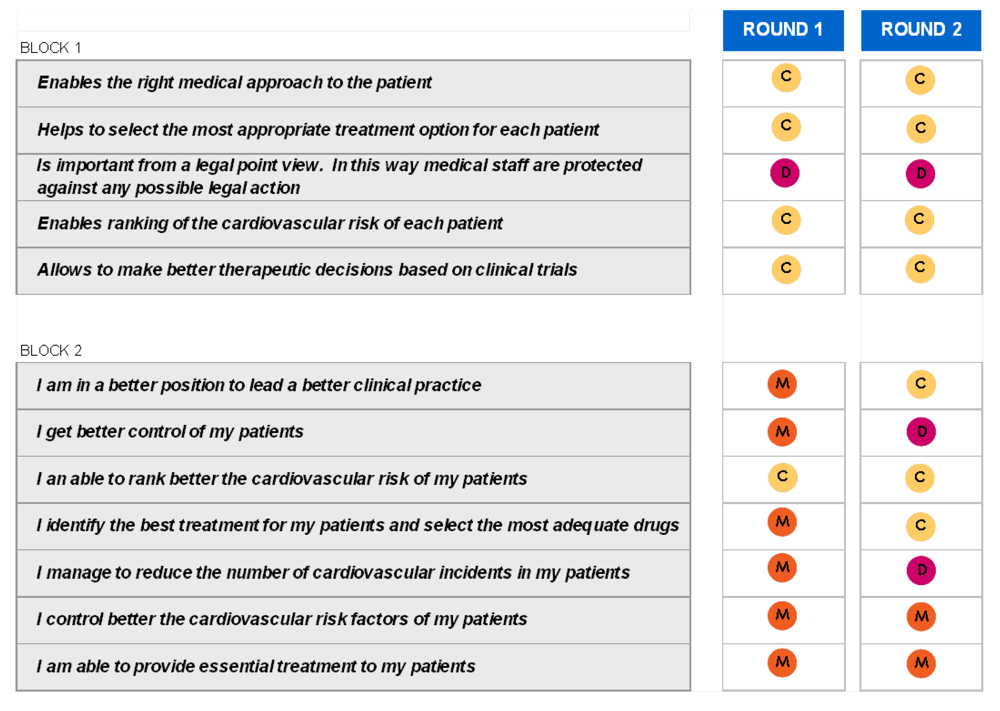Click Round 2 M badge for essential treatment row
1000x711 pixels.
[x=921, y=663]
